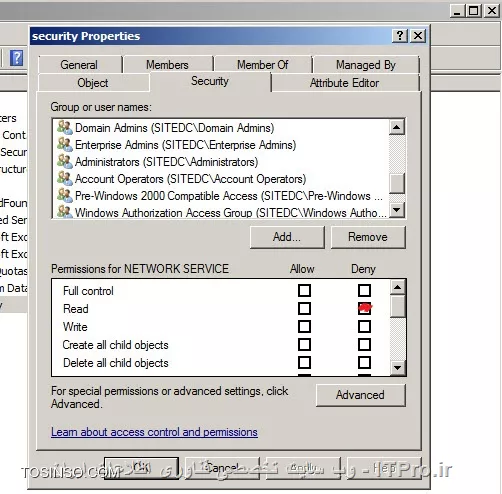Click the Add... button

287,237
